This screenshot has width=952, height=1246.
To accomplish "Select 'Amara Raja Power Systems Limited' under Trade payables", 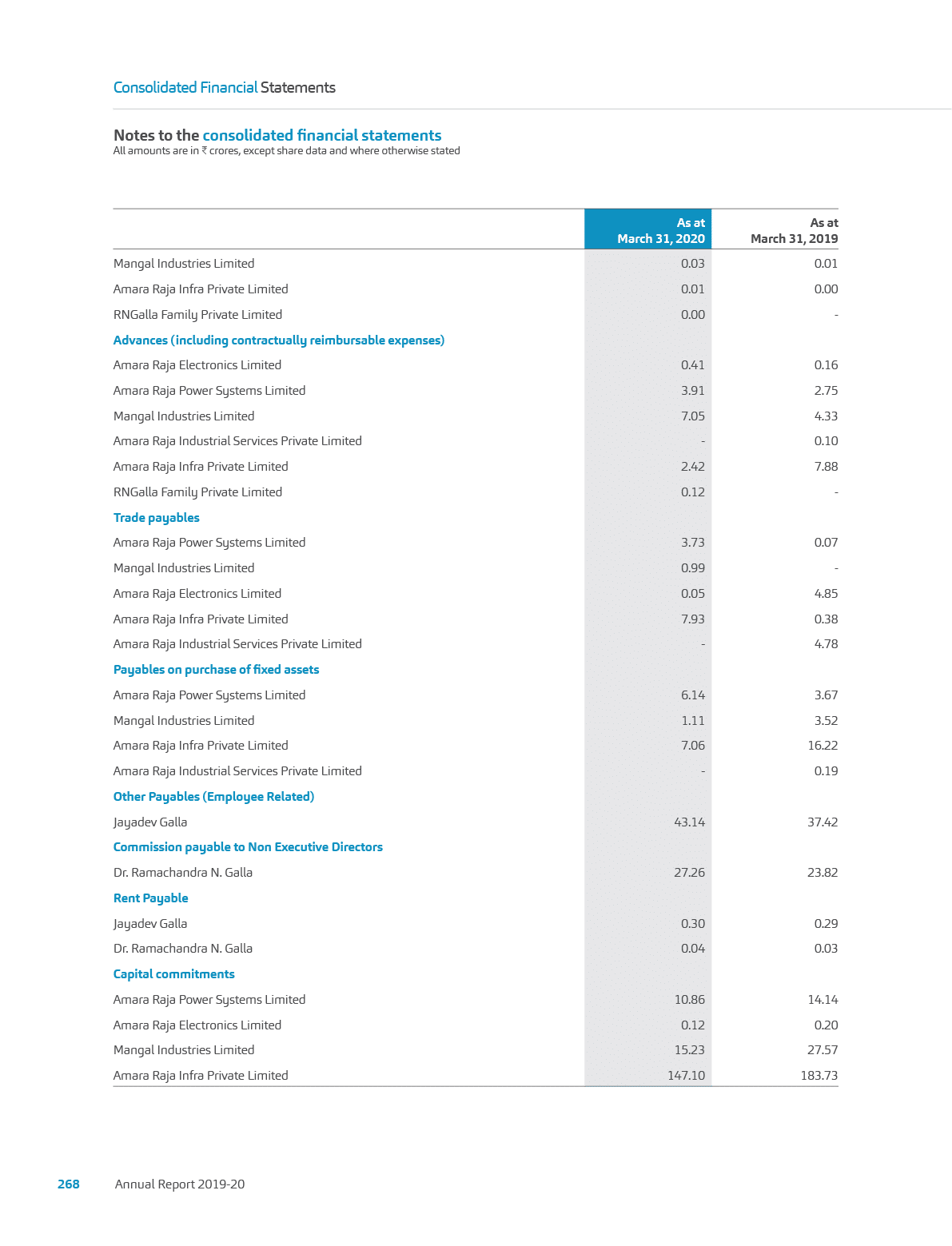I will [209, 543].
